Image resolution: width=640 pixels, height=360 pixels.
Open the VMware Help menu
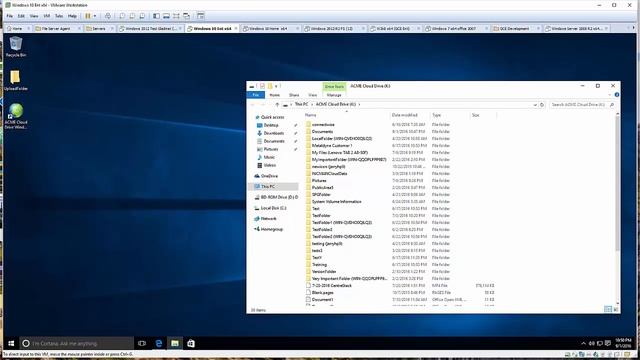point(72,16)
